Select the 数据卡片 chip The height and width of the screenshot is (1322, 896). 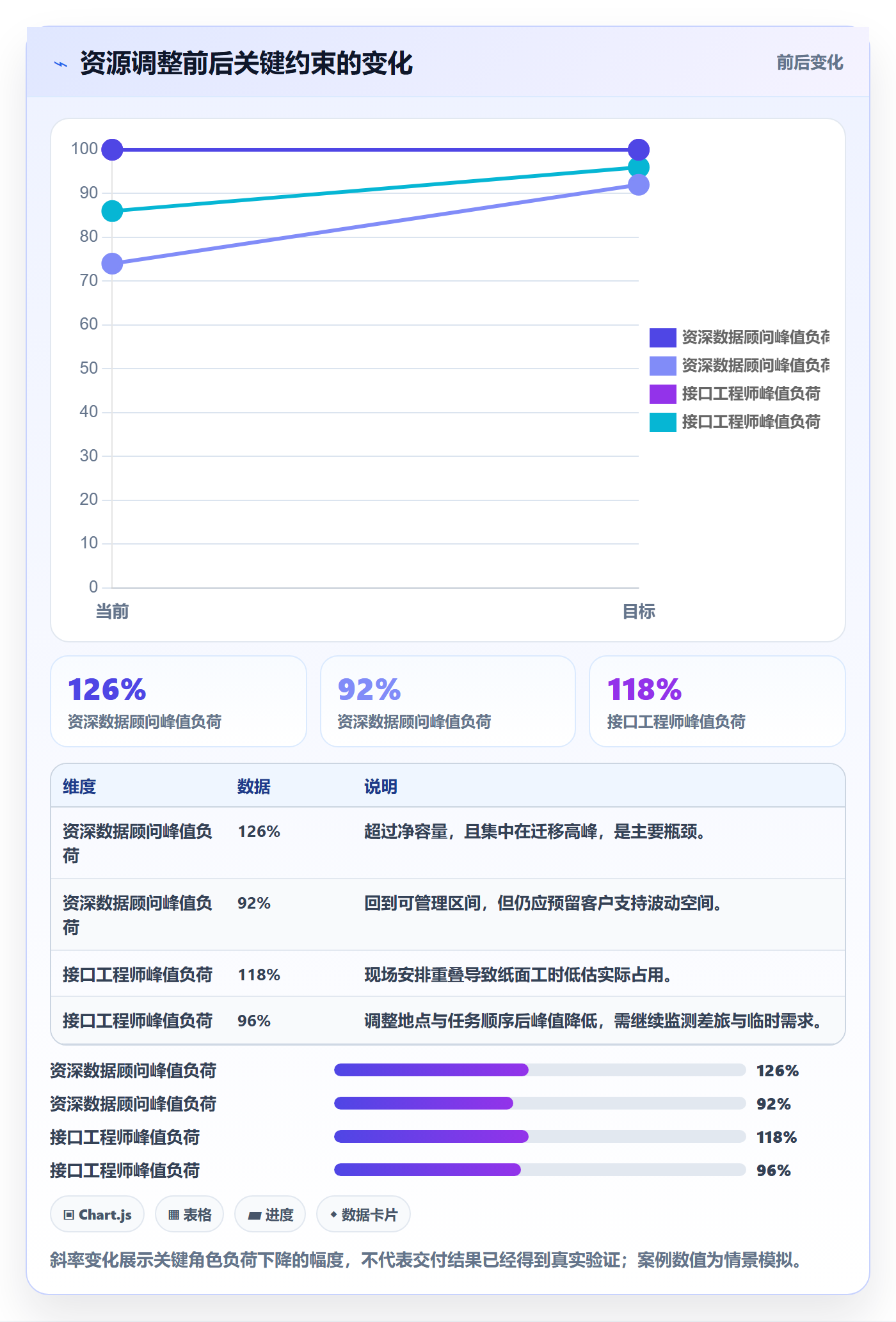point(364,1214)
